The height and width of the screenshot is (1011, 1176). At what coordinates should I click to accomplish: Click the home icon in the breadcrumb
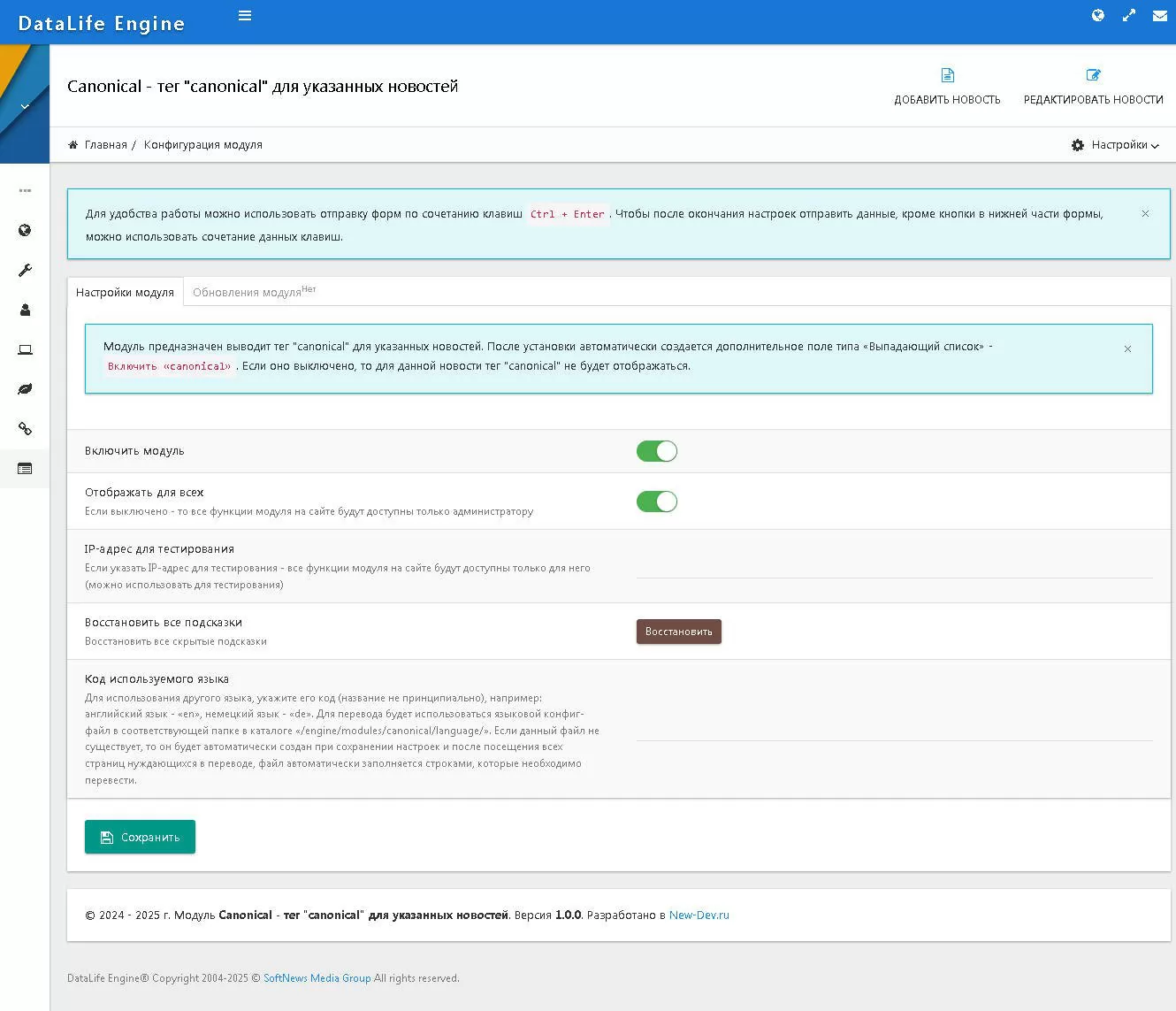click(x=73, y=145)
